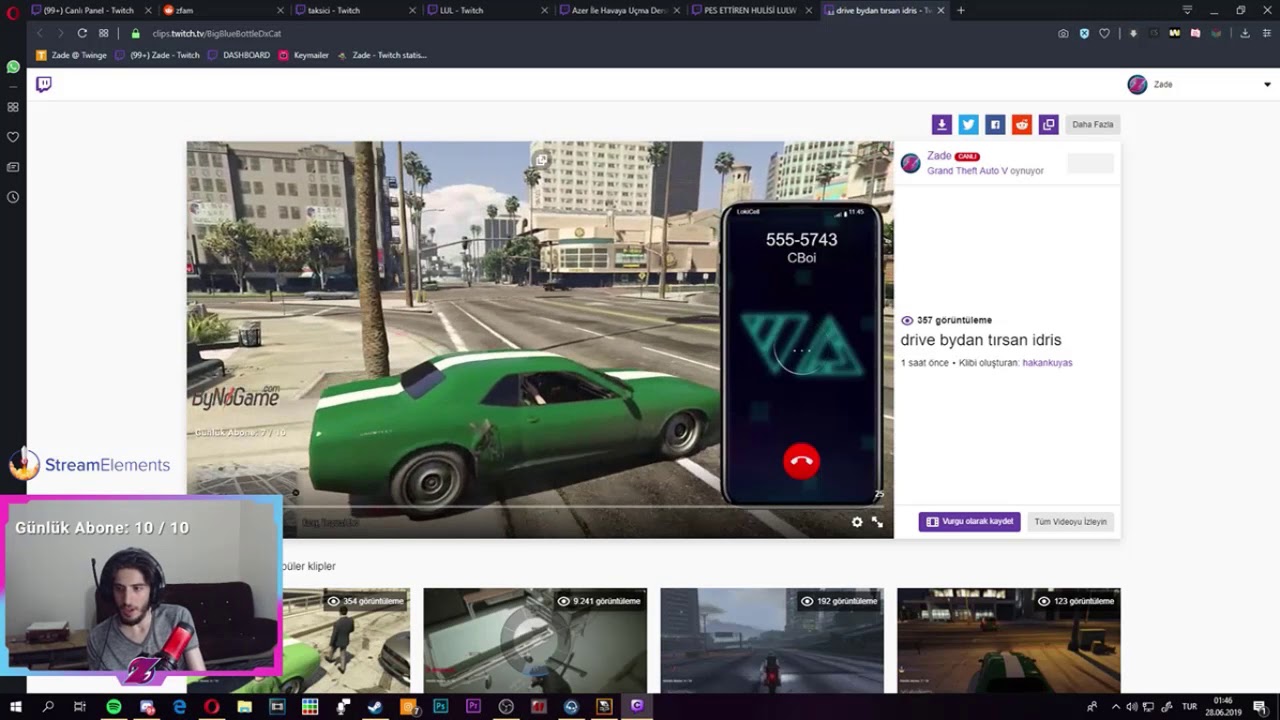Image resolution: width=1280 pixels, height=720 pixels.
Task: Reload the current page
Action: click(x=82, y=33)
